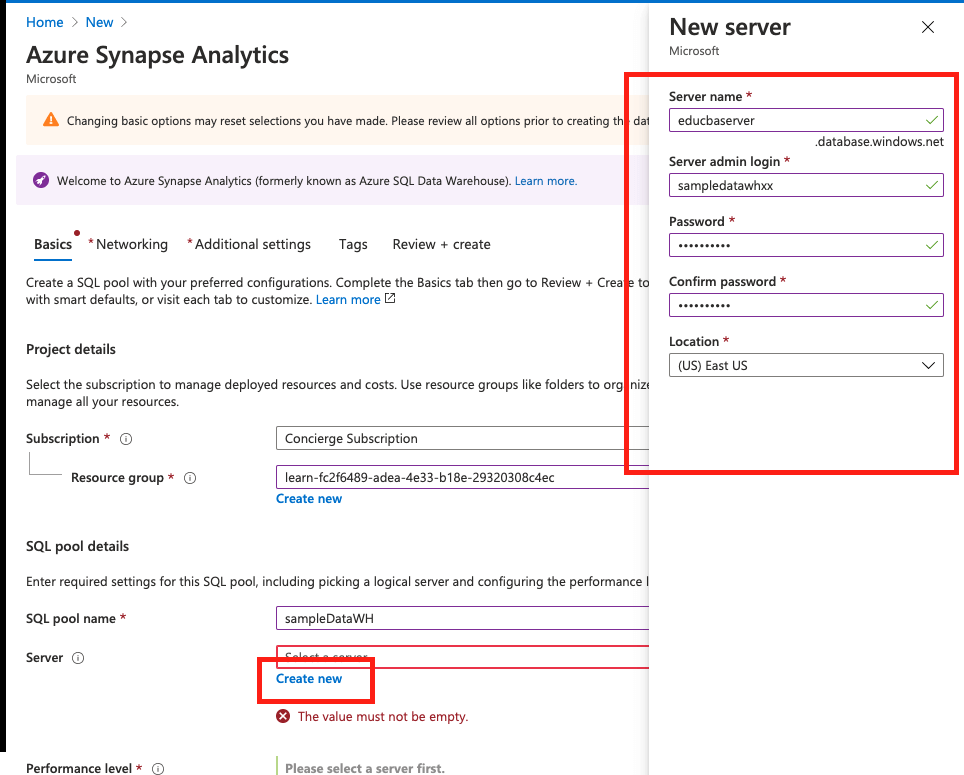Screen dimensions: 964x775
Task: Click Create new under Resource group
Action: (309, 498)
